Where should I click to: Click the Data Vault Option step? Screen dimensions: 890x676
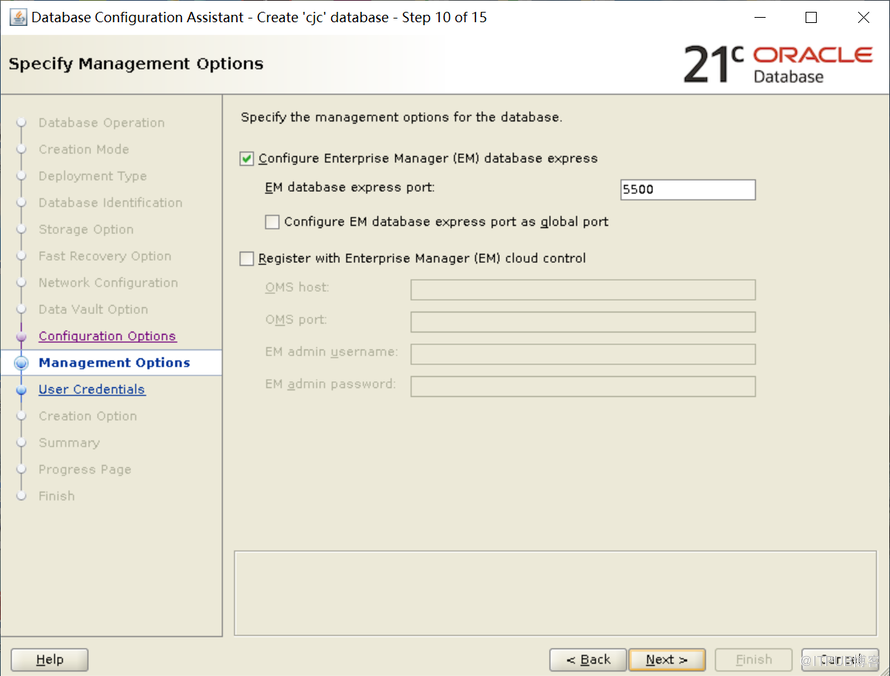point(93,309)
